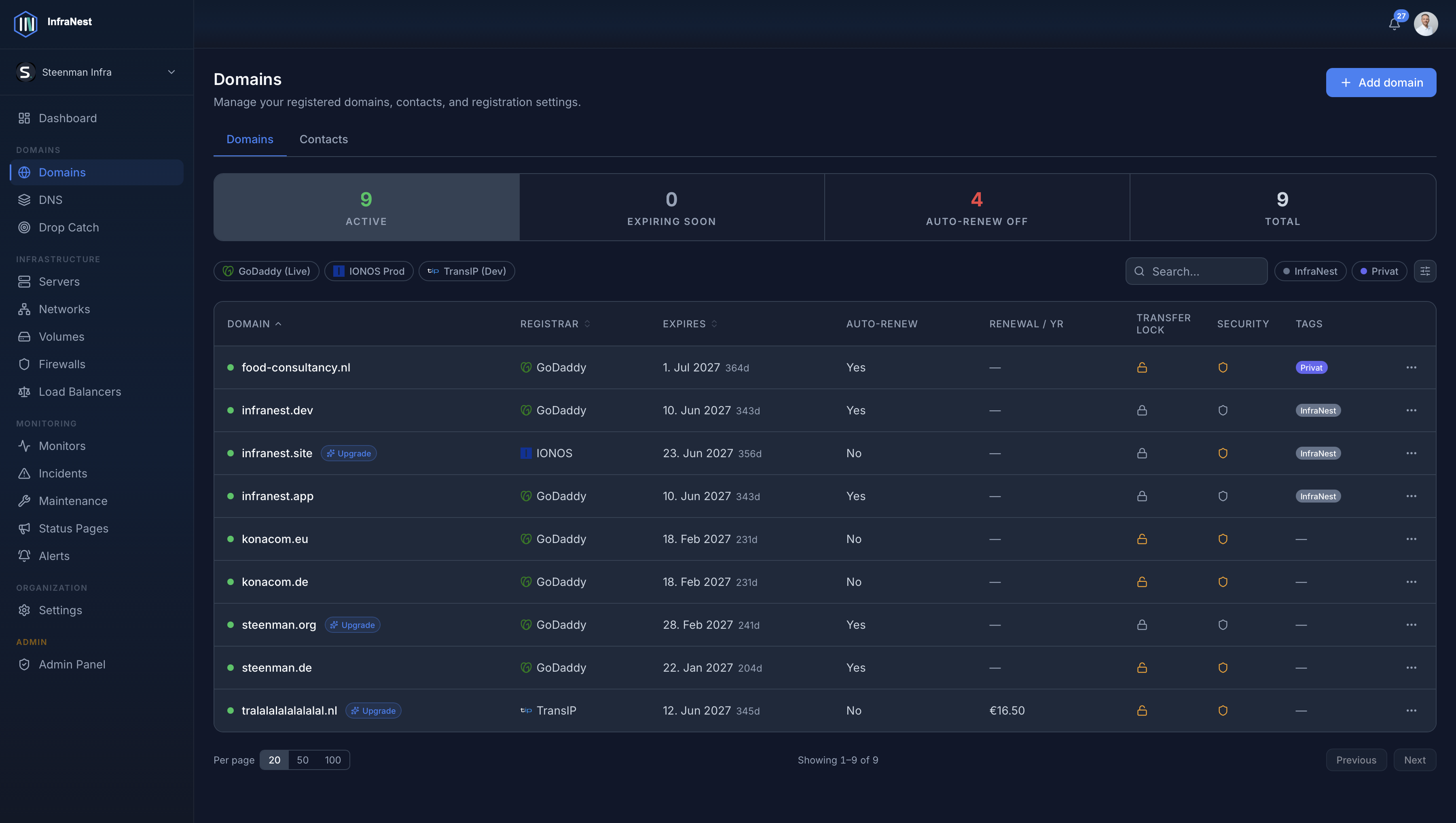This screenshot has width=1456, height=823.
Task: Click security shield icon for infranest.site
Action: (x=1223, y=454)
